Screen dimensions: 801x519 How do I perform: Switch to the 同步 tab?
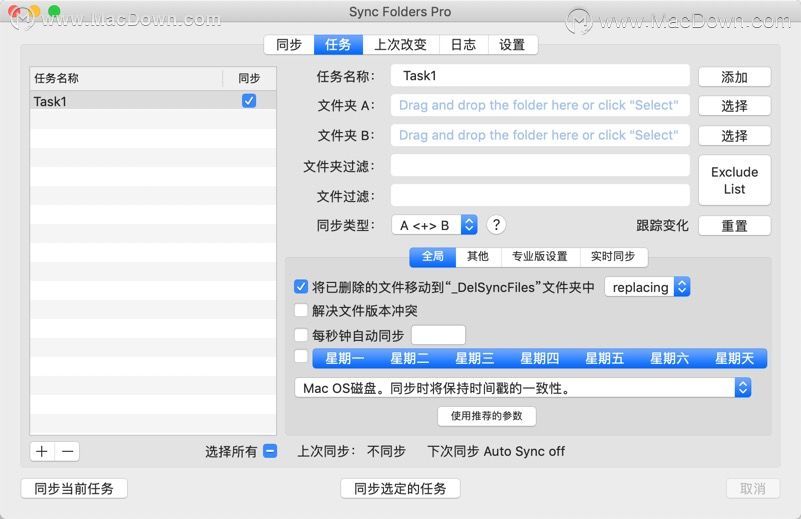(289, 45)
